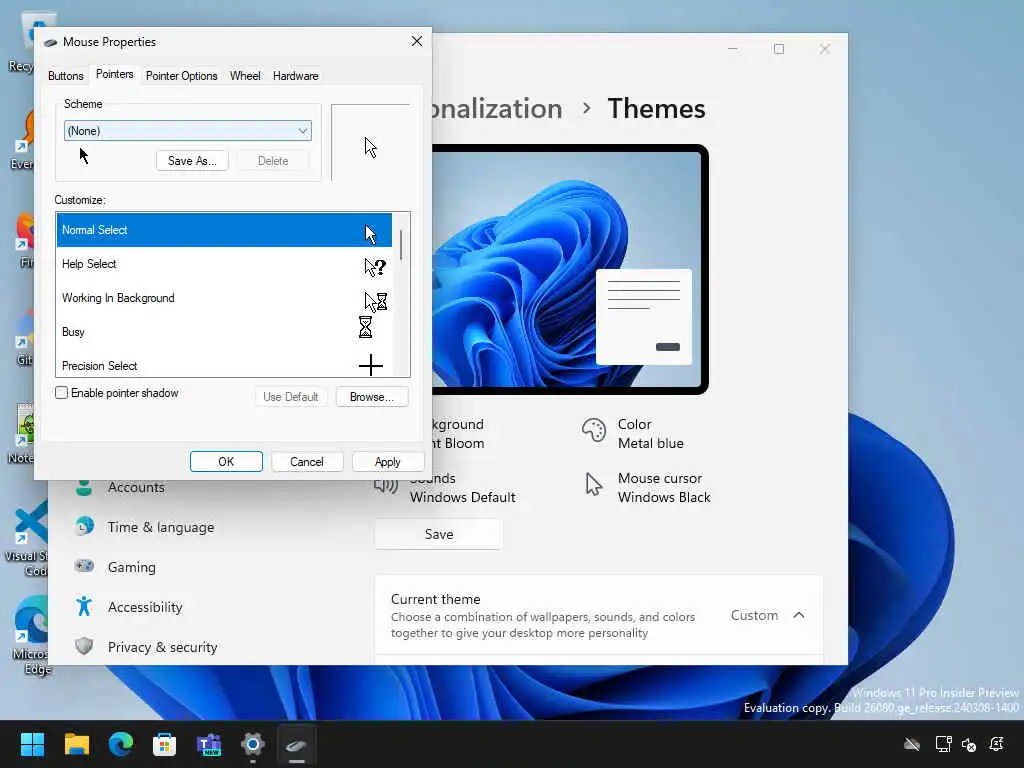This screenshot has height=768, width=1024.
Task: Go back via Personalization breadcrumb
Action: [x=497, y=108]
